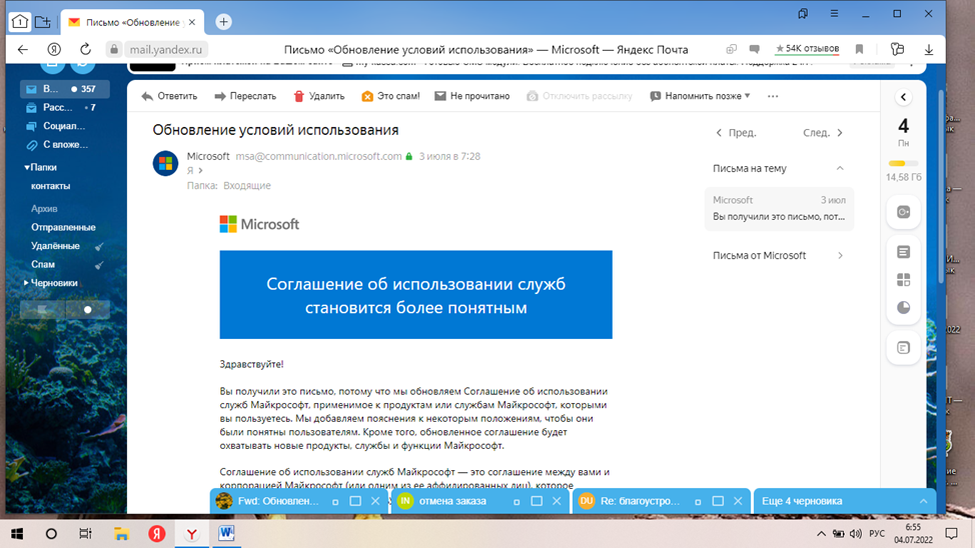Collapse the Письма на тему section
The width and height of the screenshot is (975, 548).
point(840,169)
